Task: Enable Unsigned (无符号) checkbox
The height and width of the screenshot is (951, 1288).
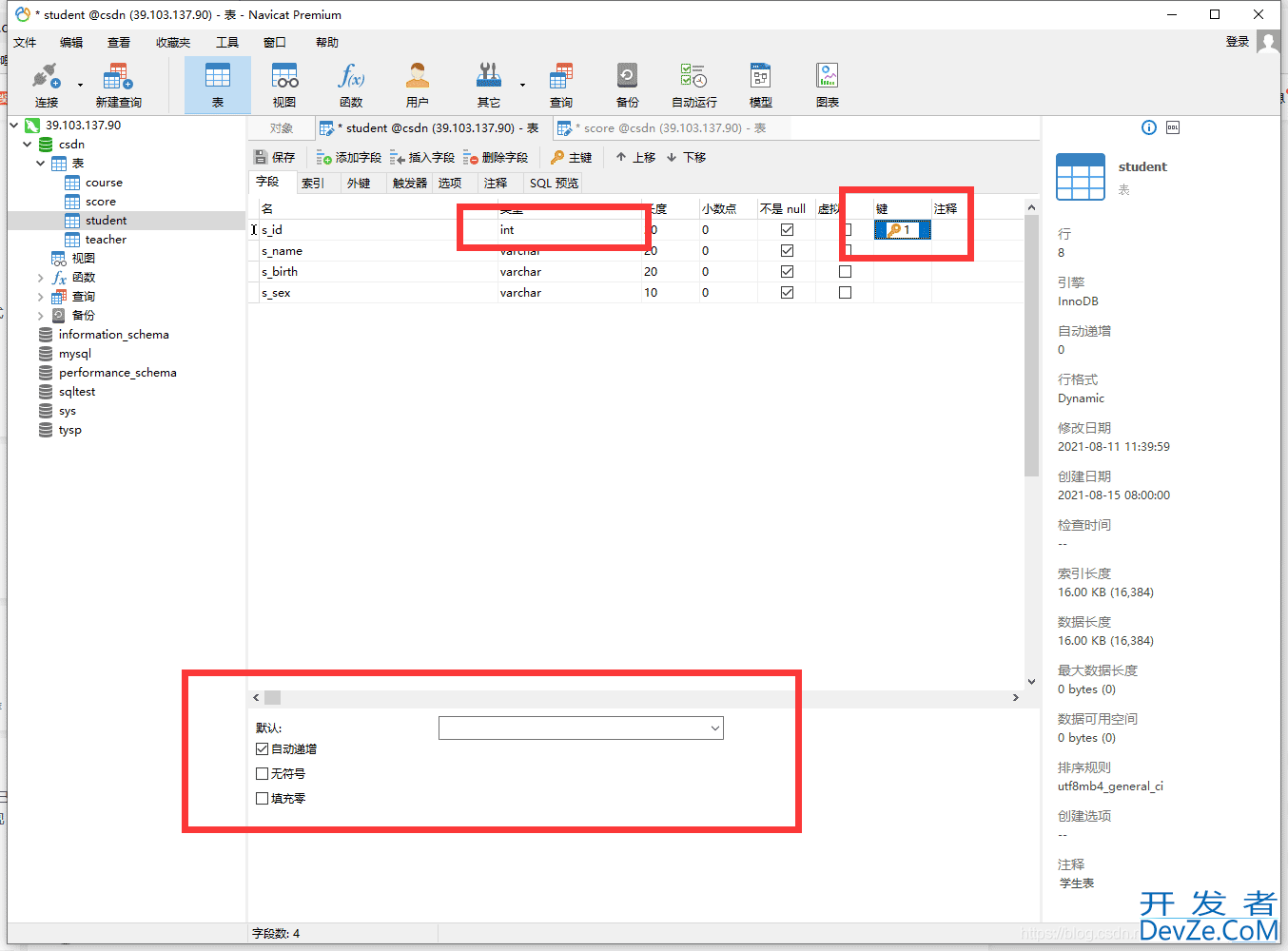Action: click(x=262, y=774)
